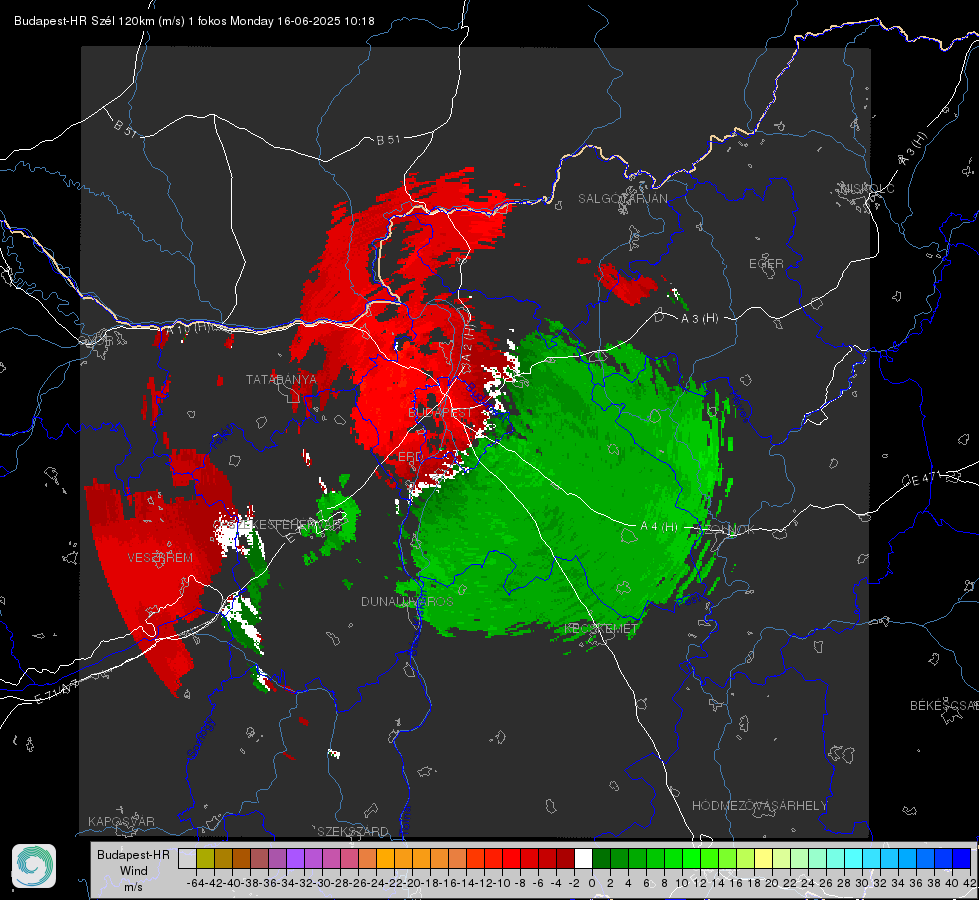Click the E 71 route label in the lower left
This screenshot has height=900, width=979.
pos(57,690)
